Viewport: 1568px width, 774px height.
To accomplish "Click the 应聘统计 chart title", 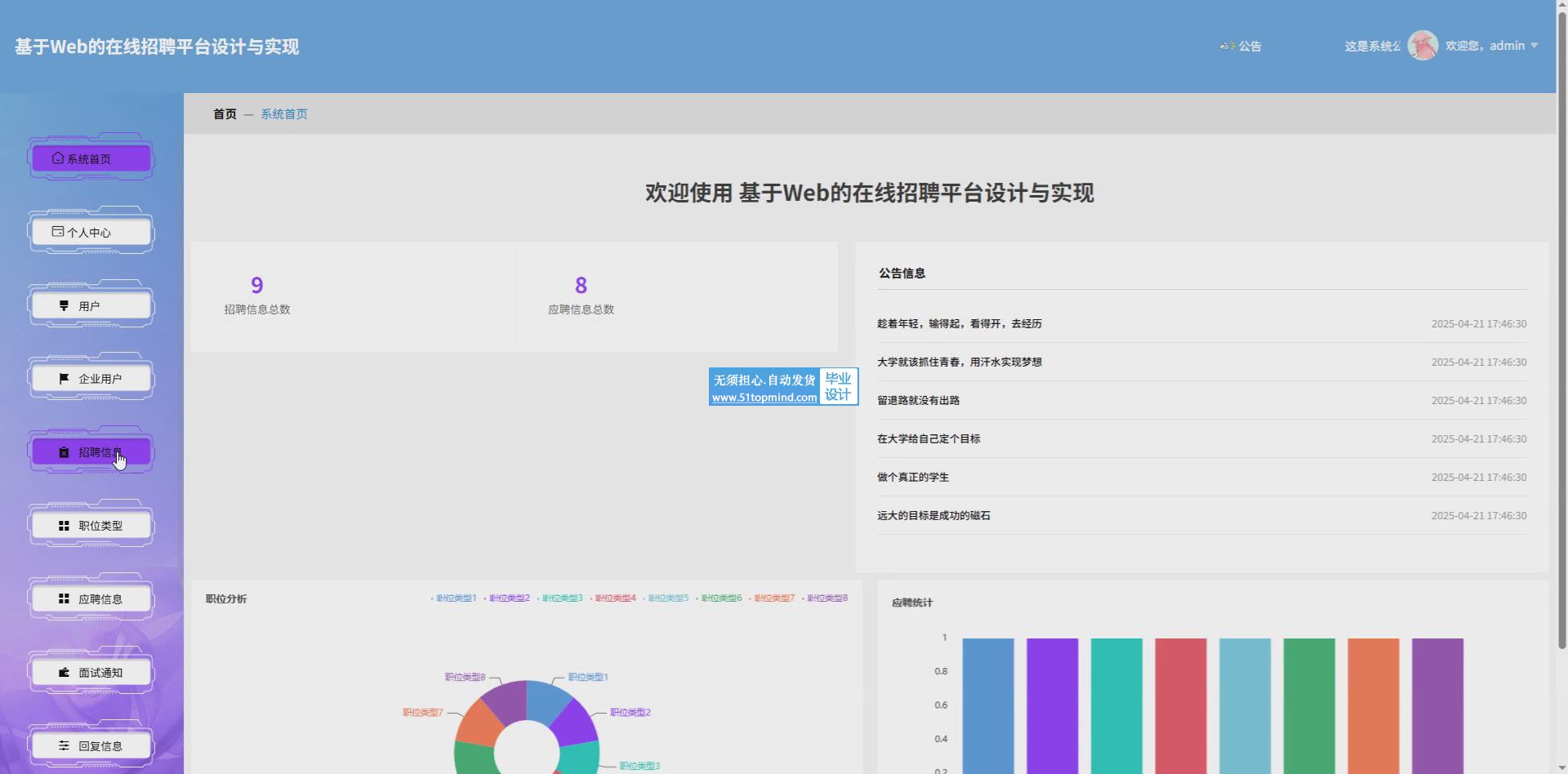I will click(x=912, y=603).
